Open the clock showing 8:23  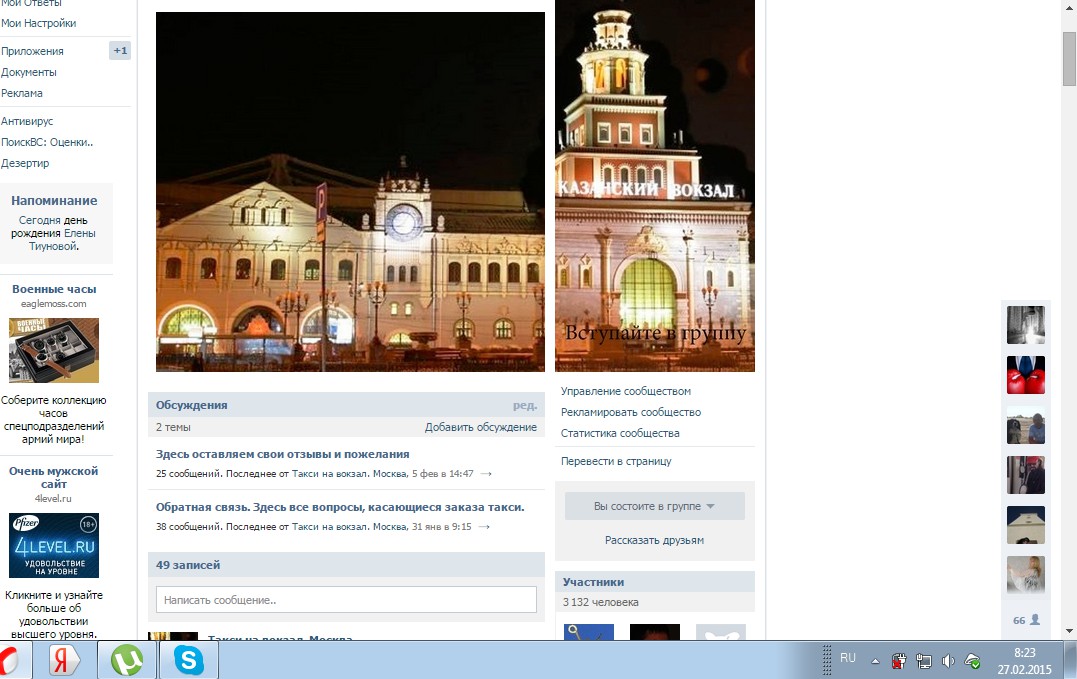[1024, 660]
